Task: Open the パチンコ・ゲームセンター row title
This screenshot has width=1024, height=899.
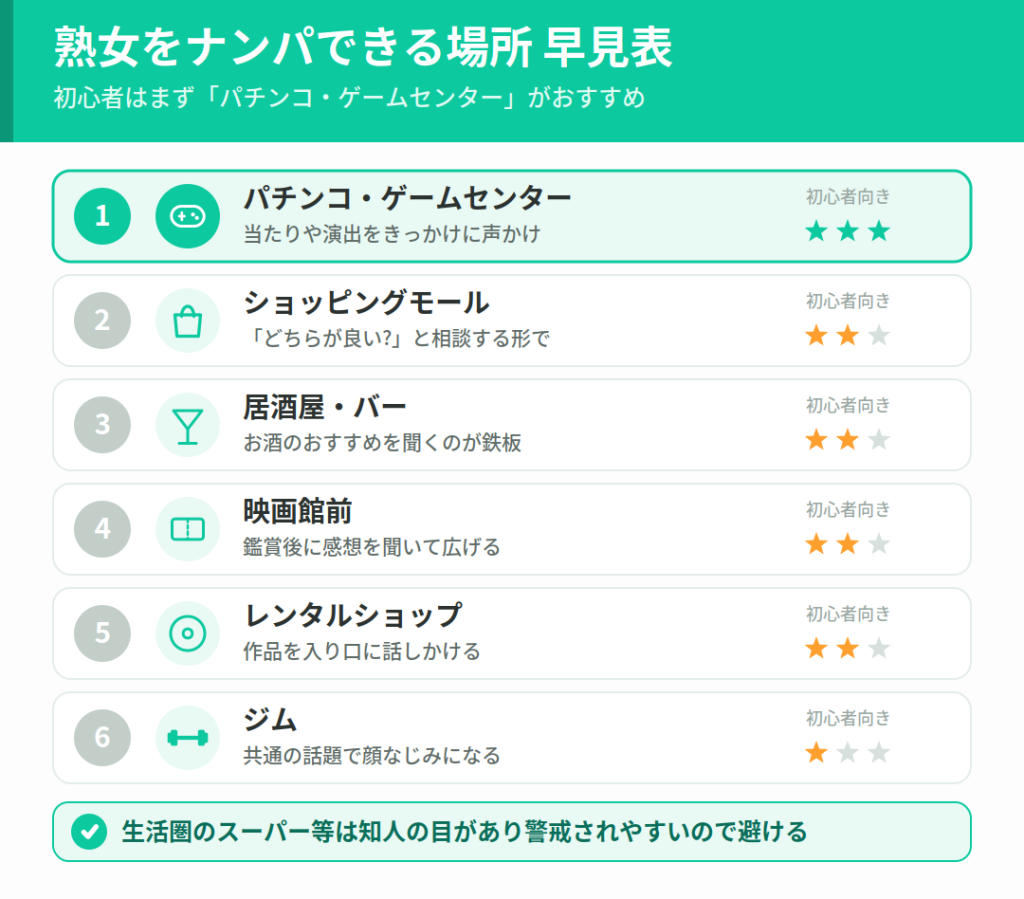Action: pyautogui.click(x=408, y=198)
